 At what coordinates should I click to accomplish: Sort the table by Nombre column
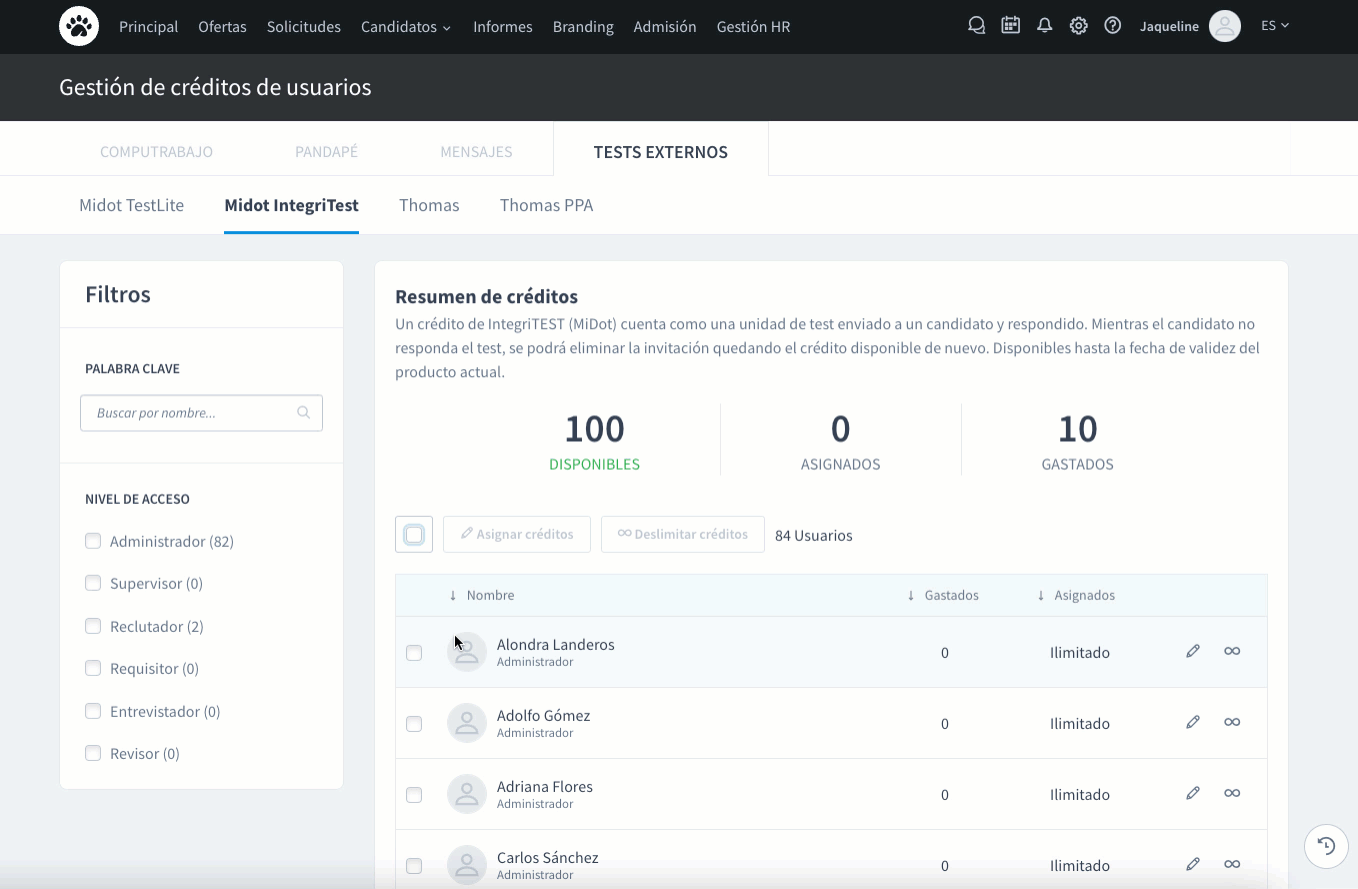[489, 595]
